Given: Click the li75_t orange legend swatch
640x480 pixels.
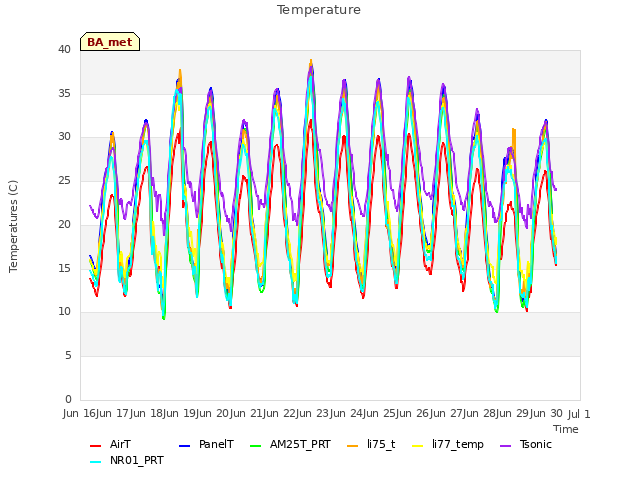Looking at the screenshot, I should pos(352,446).
